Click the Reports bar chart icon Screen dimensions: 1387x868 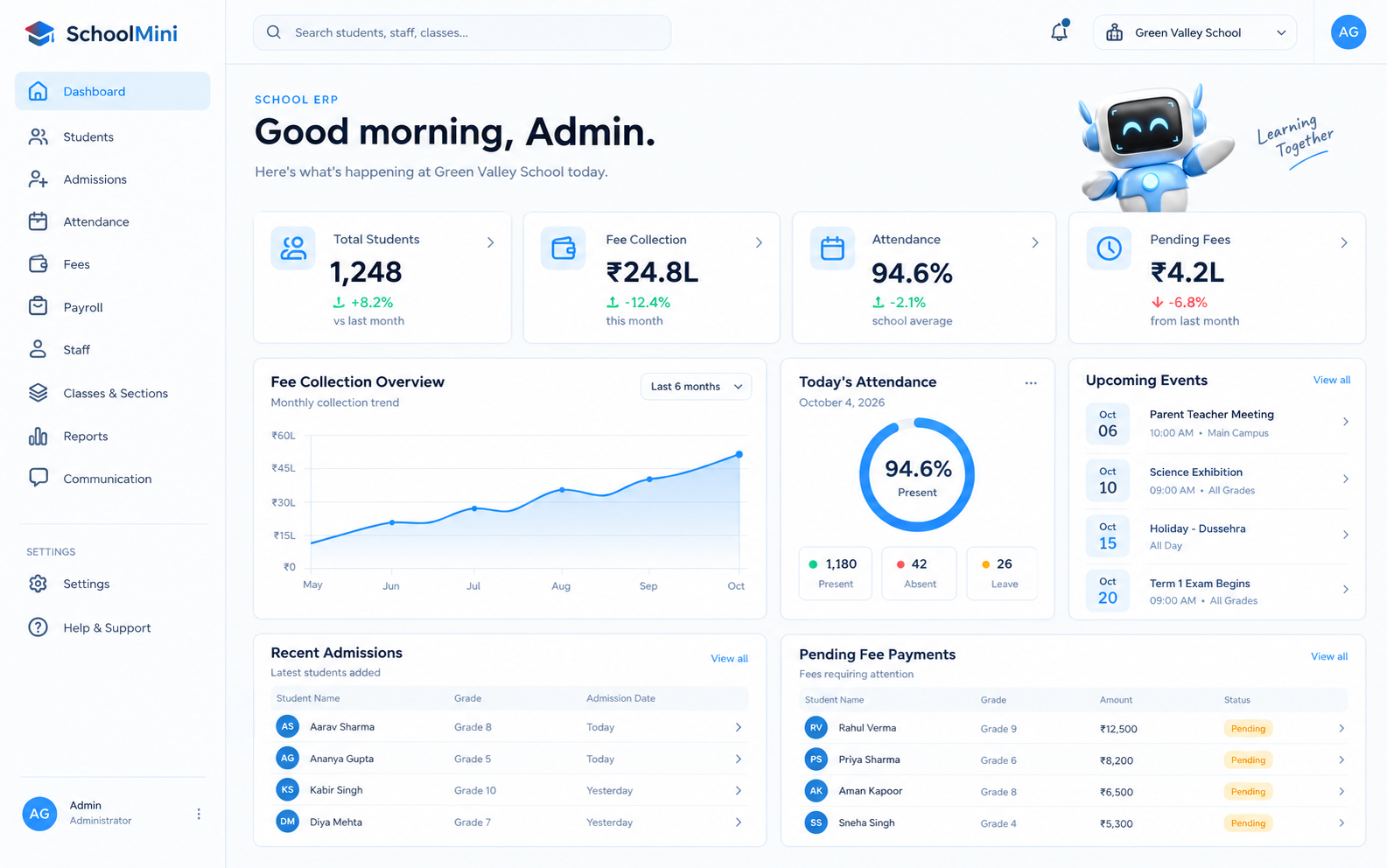pyautogui.click(x=38, y=436)
